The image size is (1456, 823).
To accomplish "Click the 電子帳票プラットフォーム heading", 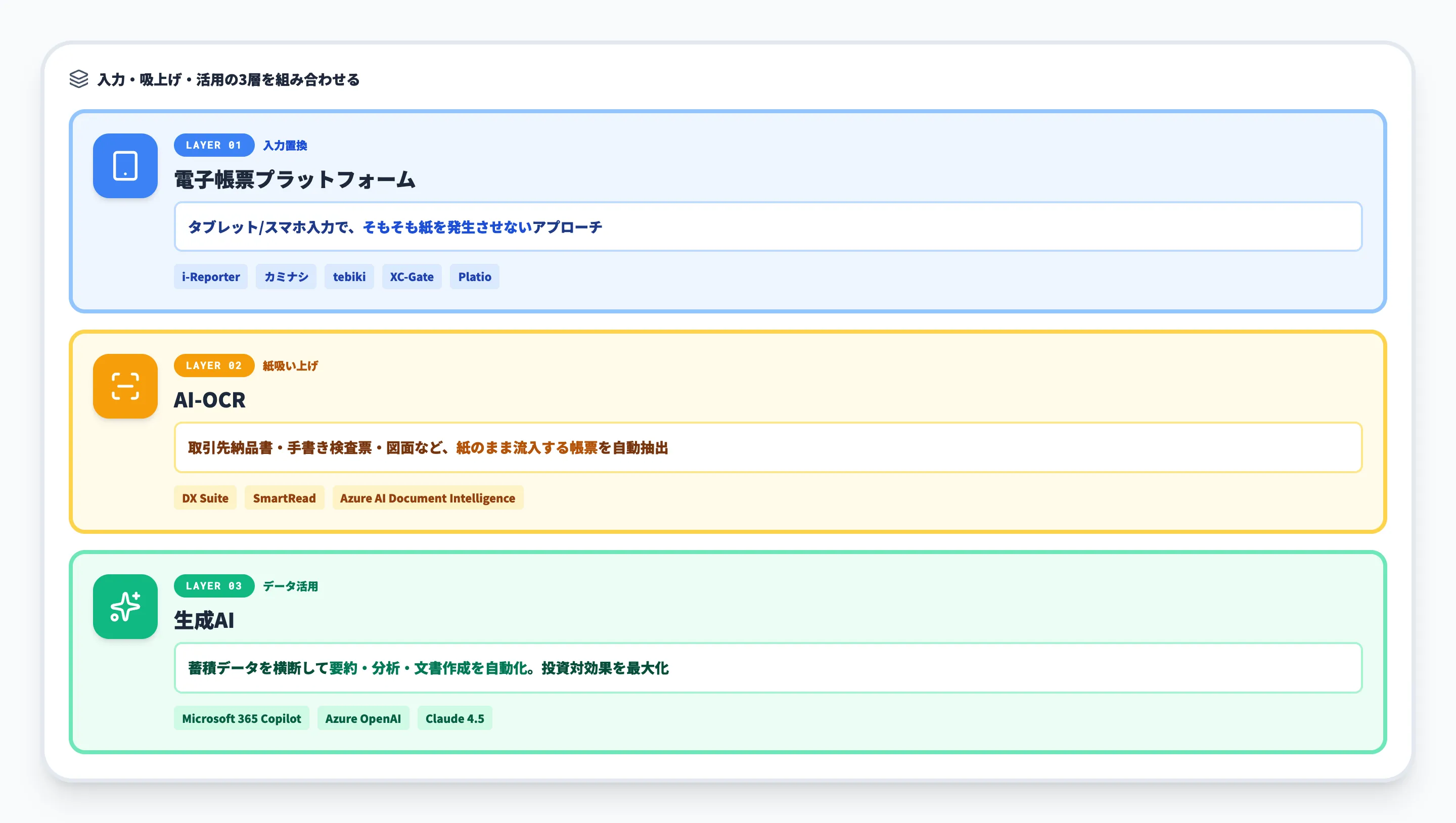I will point(294,180).
